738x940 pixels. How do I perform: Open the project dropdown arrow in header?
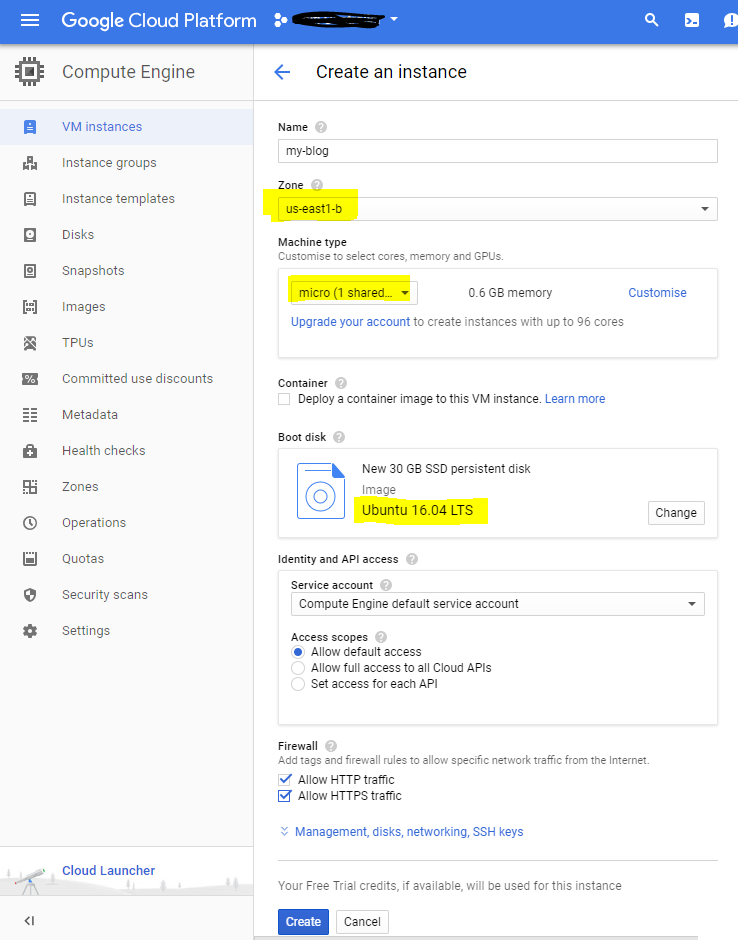click(x=394, y=19)
